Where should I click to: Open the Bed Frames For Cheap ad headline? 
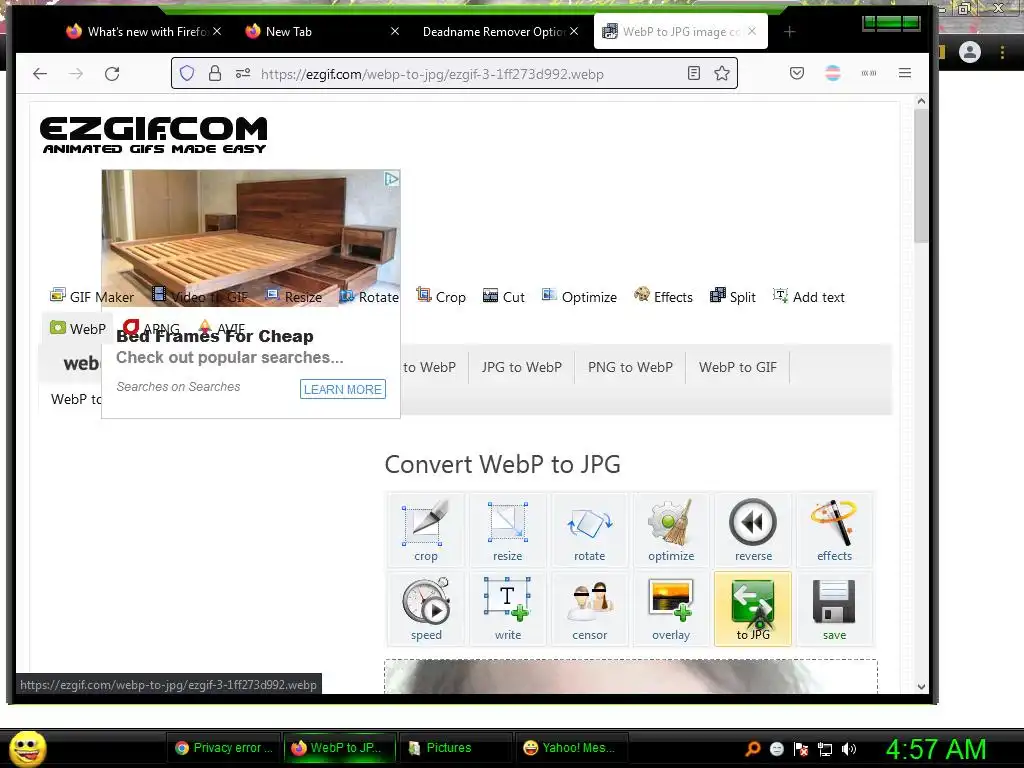click(x=215, y=336)
